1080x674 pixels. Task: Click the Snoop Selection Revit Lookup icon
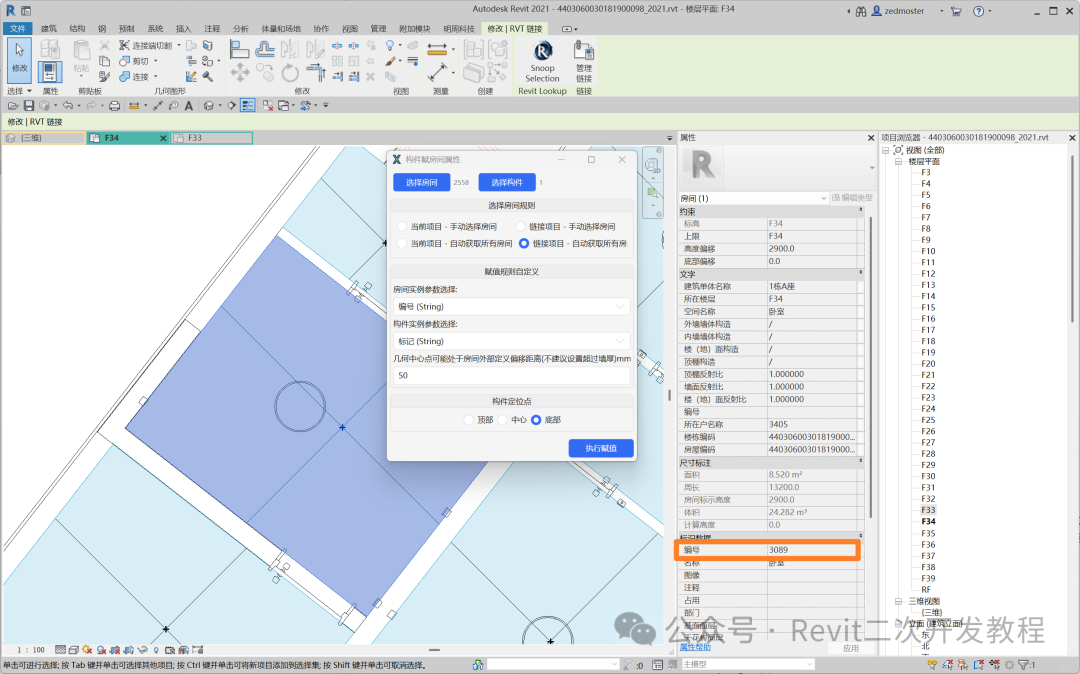point(542,62)
